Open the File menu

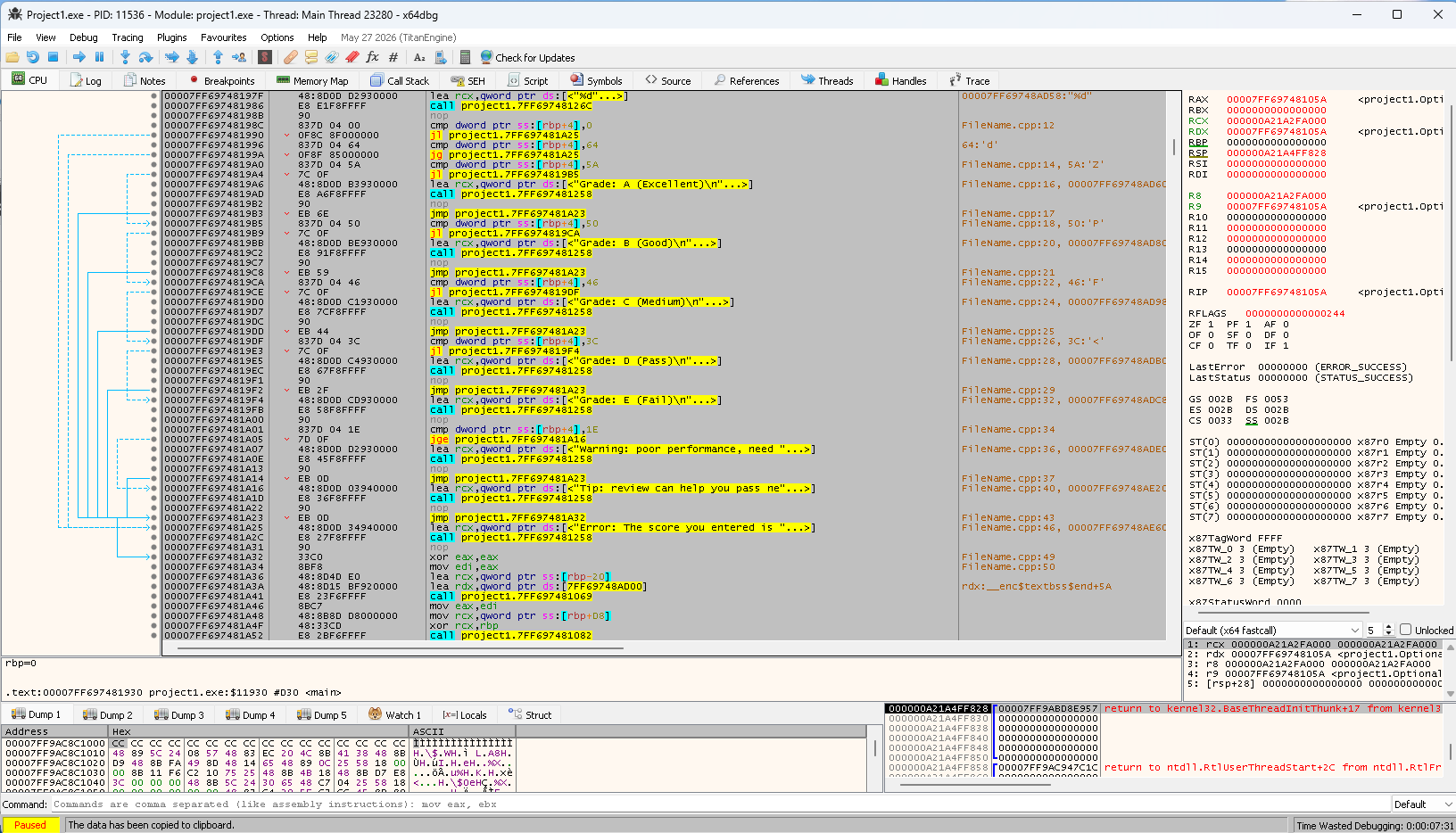pos(14,37)
